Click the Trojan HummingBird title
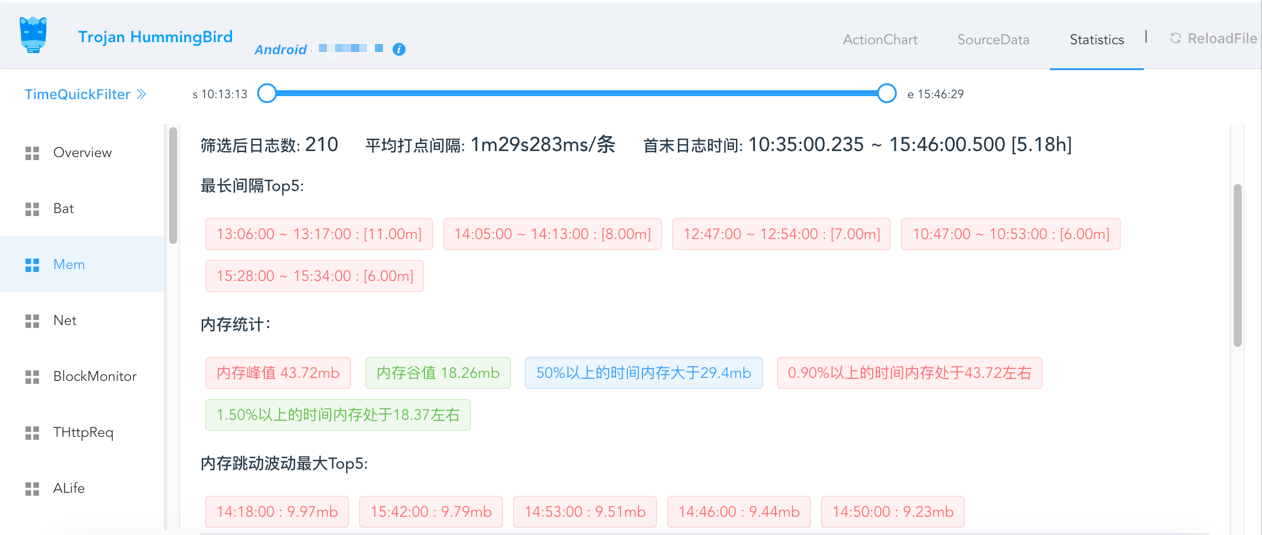The image size is (1262, 535). (x=155, y=37)
